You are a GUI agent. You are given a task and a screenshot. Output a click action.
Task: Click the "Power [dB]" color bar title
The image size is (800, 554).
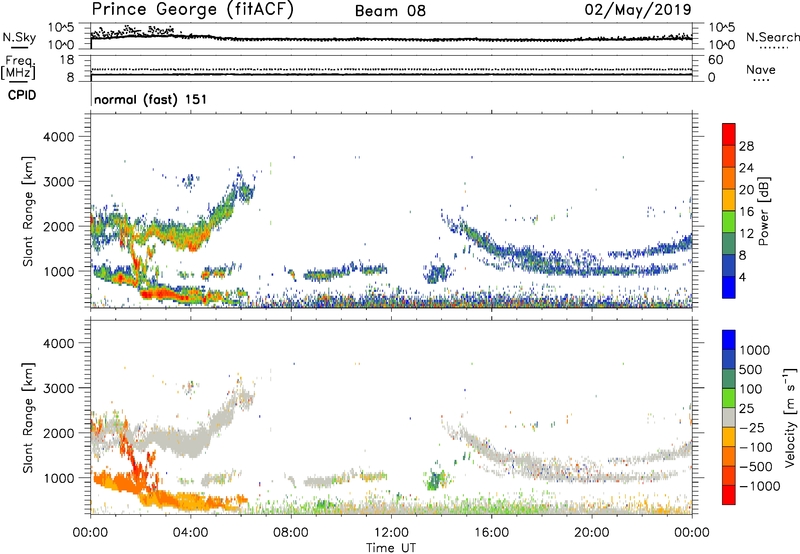pyautogui.click(x=763, y=211)
